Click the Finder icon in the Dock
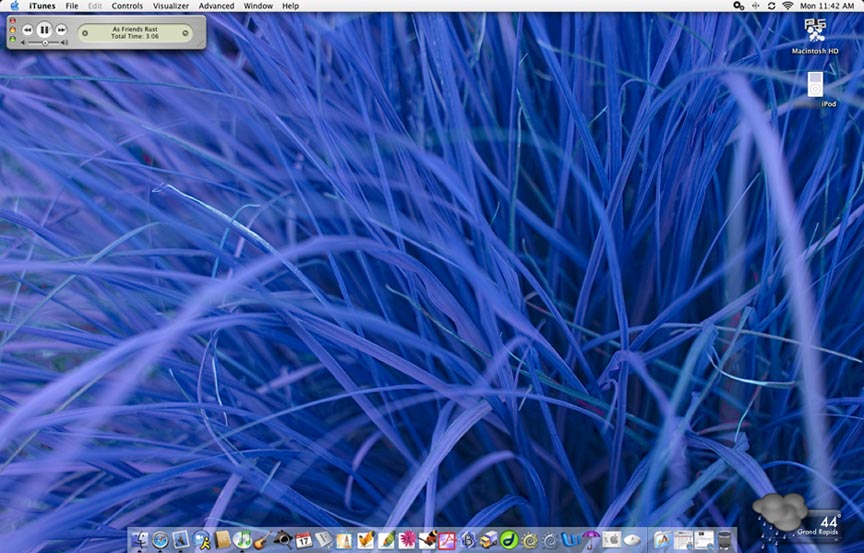 [x=139, y=540]
